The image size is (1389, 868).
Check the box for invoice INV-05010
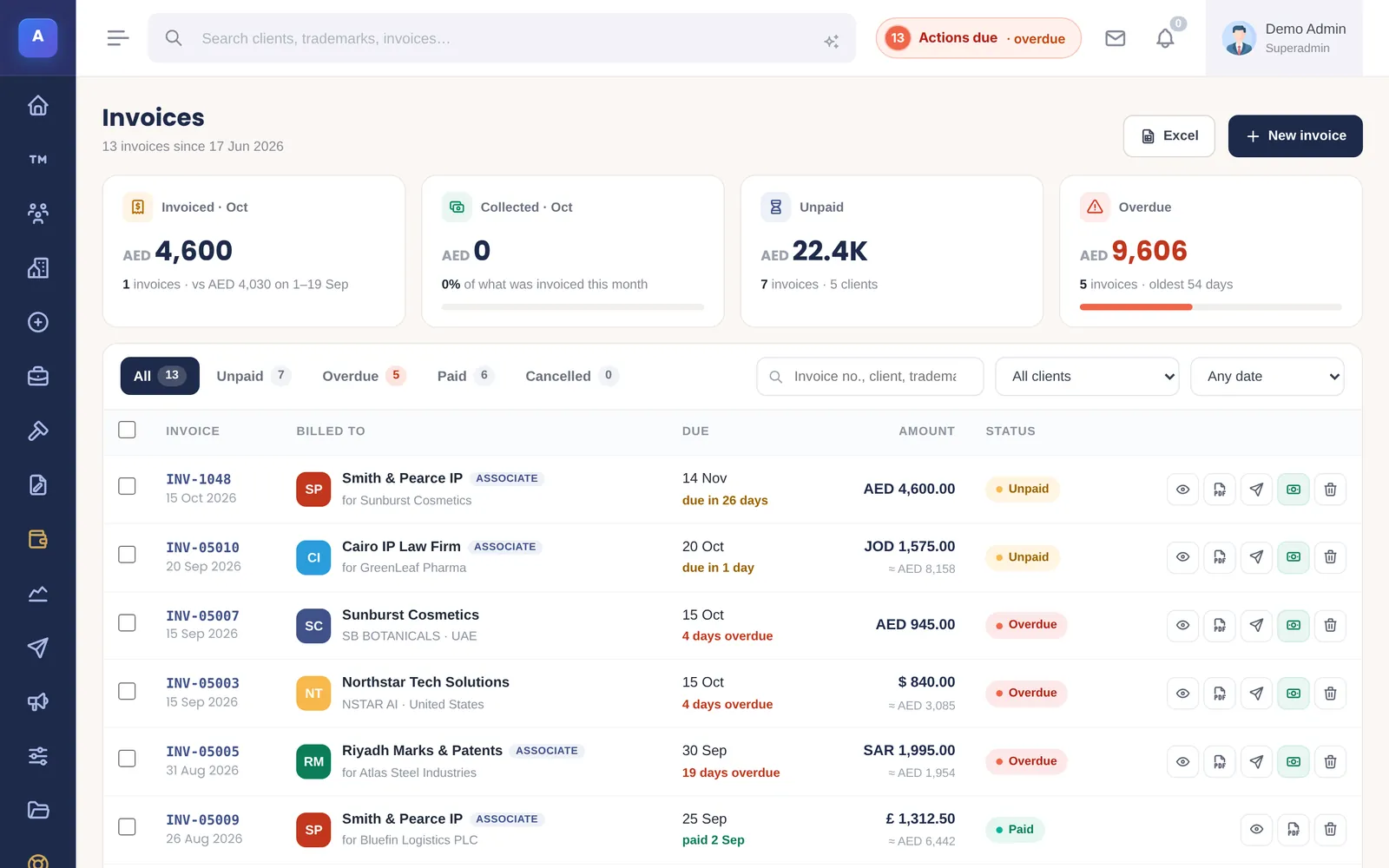tap(127, 555)
